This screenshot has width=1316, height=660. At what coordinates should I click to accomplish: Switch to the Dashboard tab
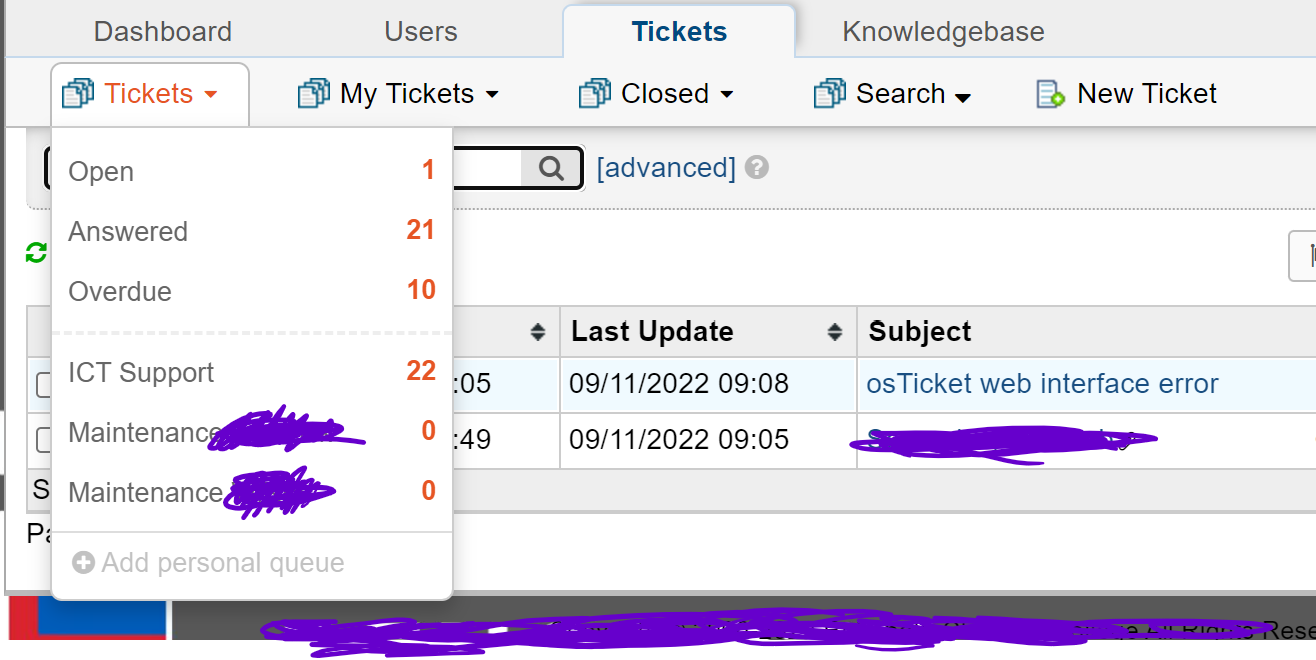pyautogui.click(x=162, y=32)
